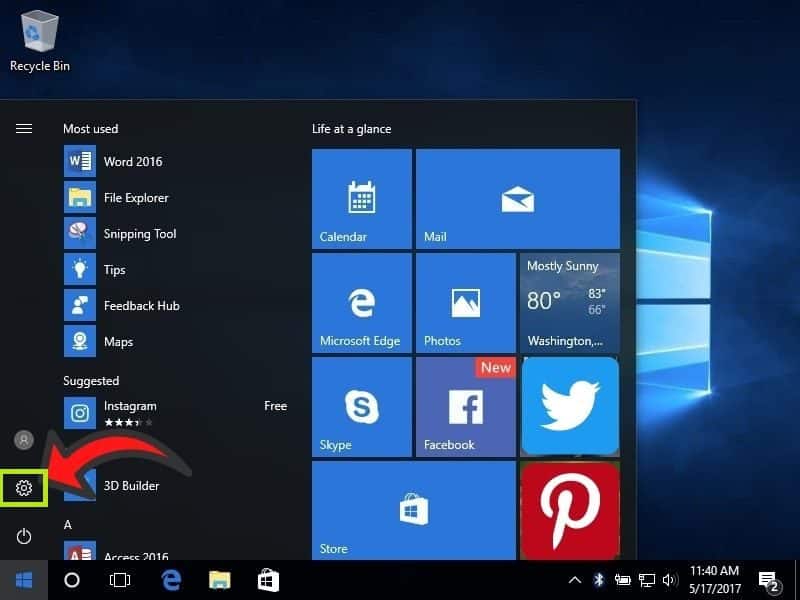The image size is (800, 600).
Task: Open the Facebook tile
Action: click(x=466, y=407)
